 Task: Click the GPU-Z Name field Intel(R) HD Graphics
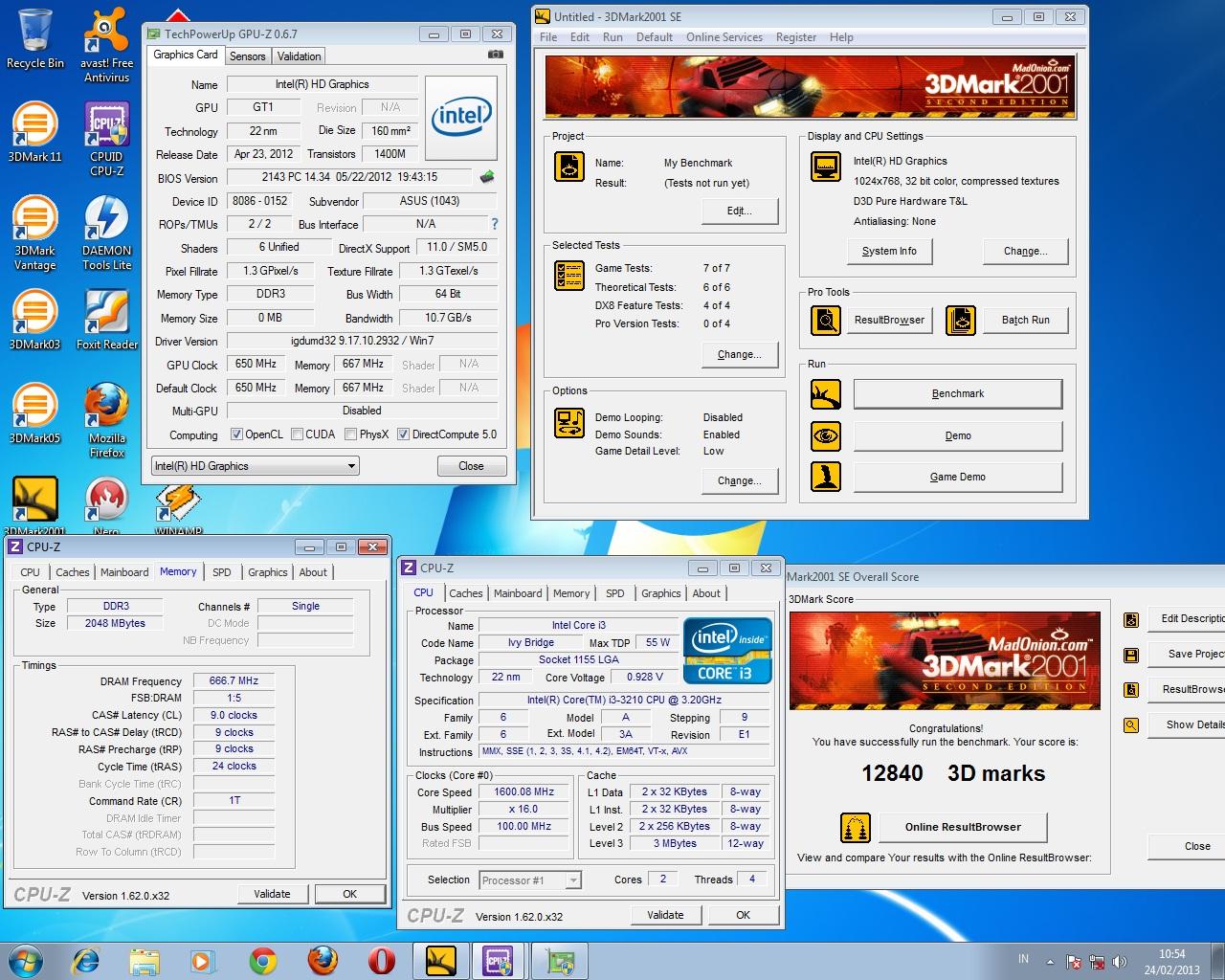(323, 84)
